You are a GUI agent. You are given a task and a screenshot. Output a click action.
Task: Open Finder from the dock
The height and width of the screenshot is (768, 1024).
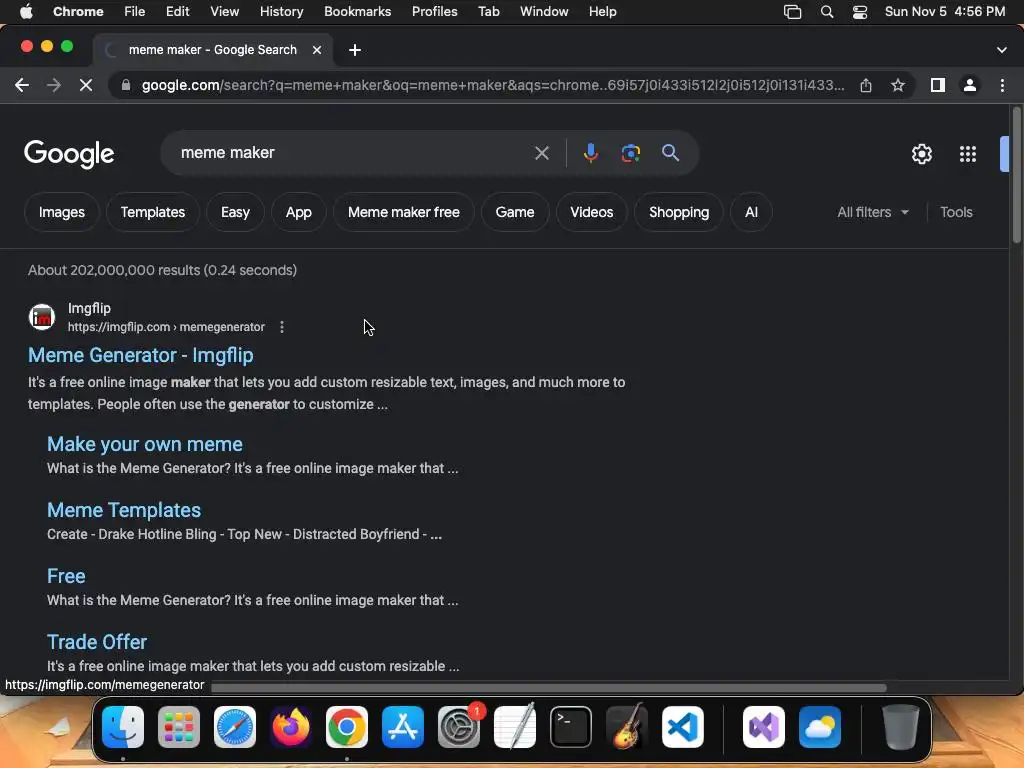[123, 727]
